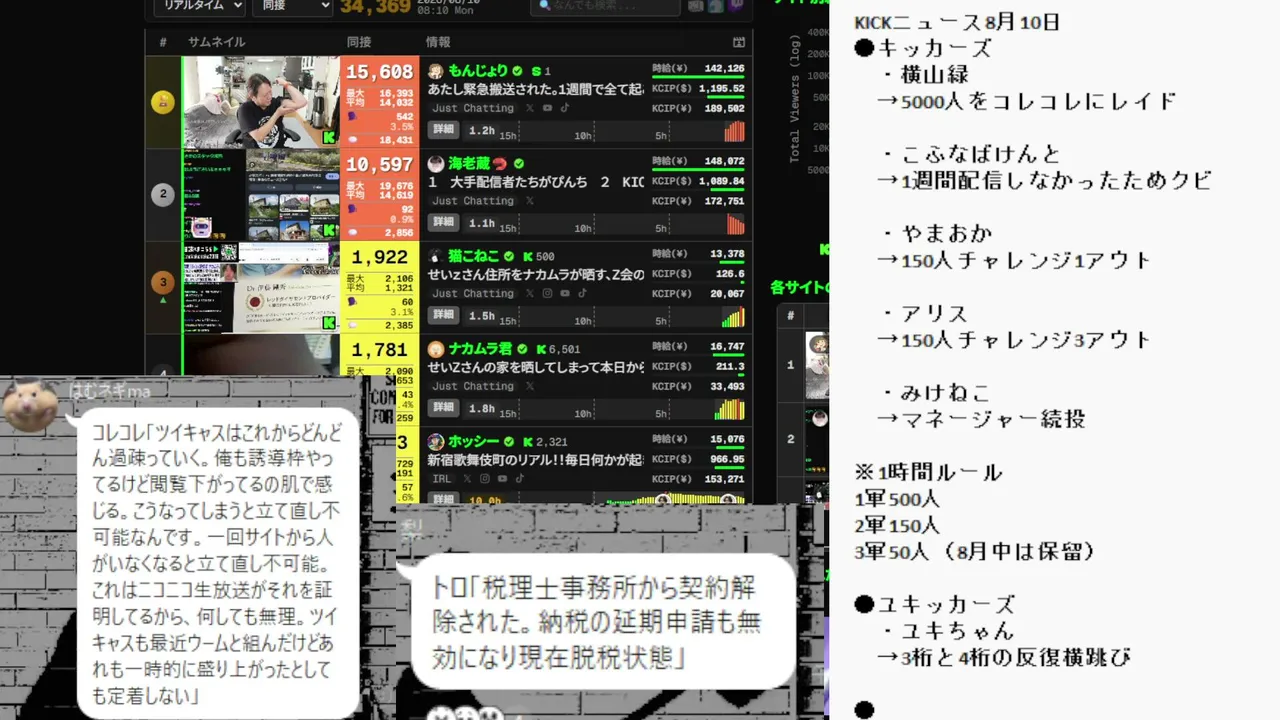Image resolution: width=1280 pixels, height=720 pixels.
Task: Open the YouTube icon in もんじょり's row
Action: [x=547, y=108]
